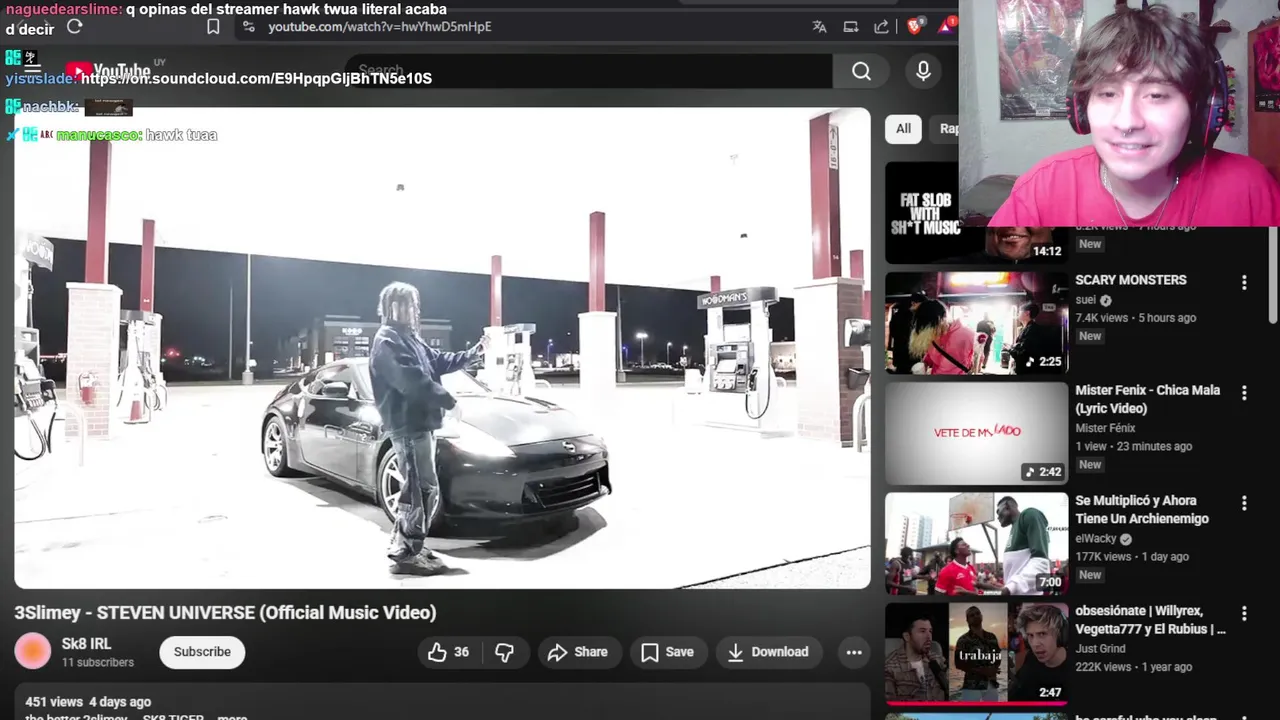
Task: Click the SCARY MONSTERS video title
Action: [x=1130, y=280]
